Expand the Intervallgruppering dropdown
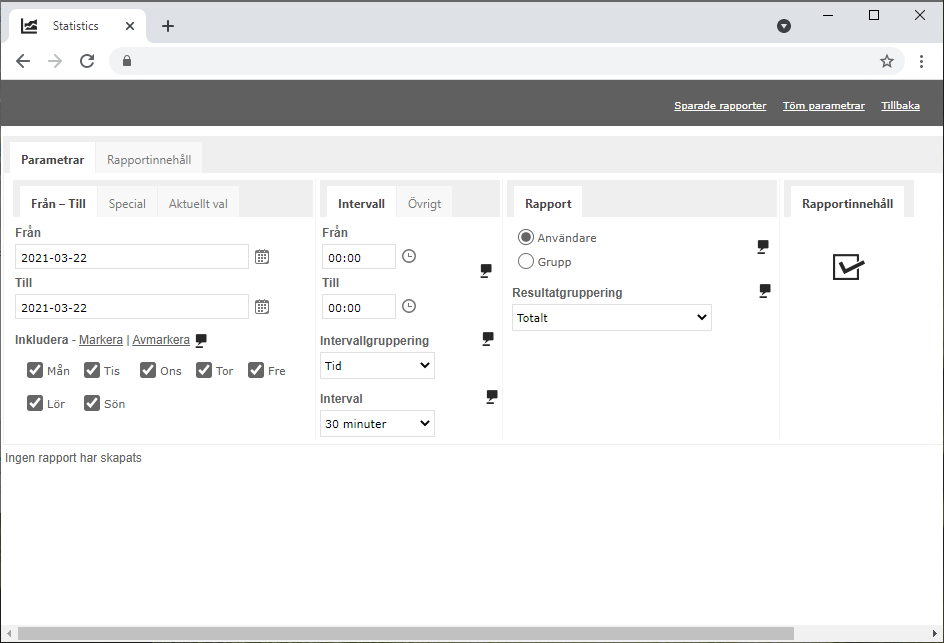The width and height of the screenshot is (944, 643). point(377,365)
